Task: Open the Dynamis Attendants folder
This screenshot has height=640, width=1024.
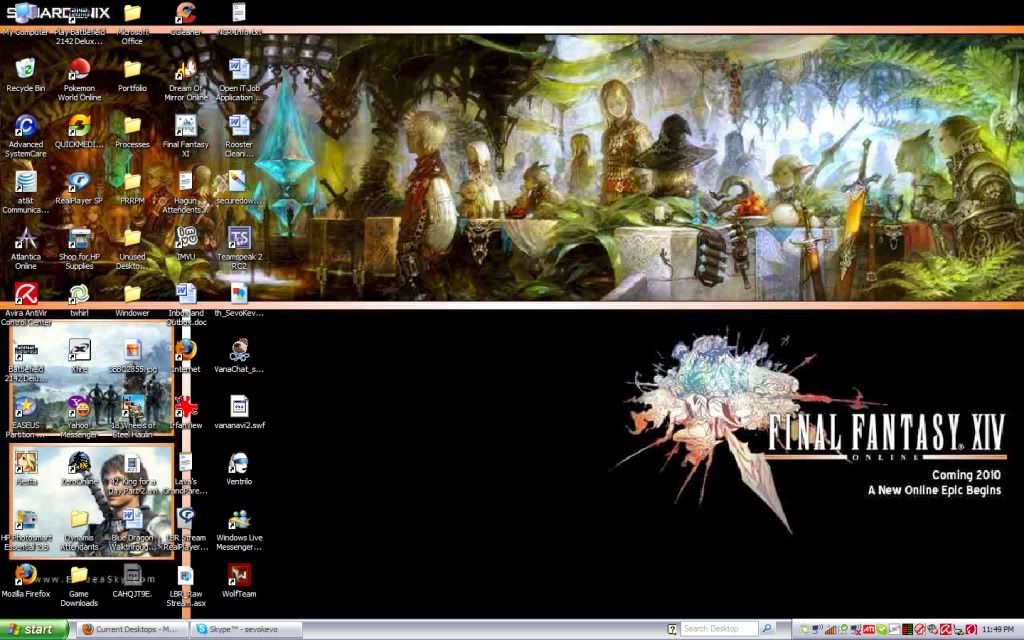Action: 79,519
